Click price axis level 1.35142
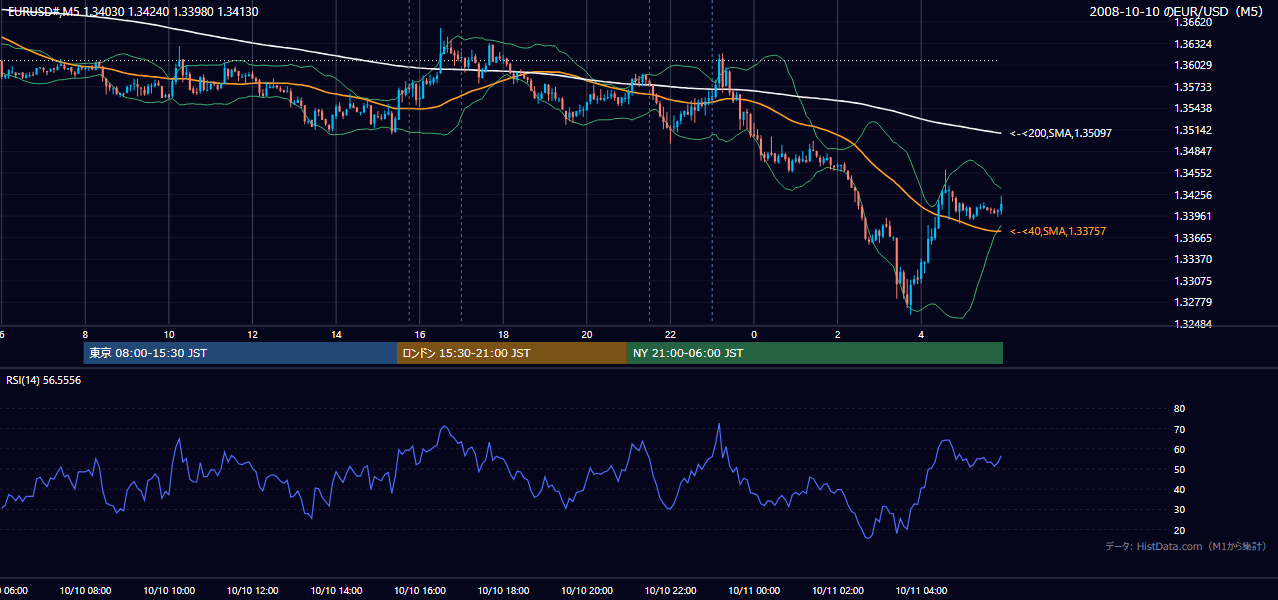Image resolution: width=1278 pixels, height=600 pixels. pyautogui.click(x=1194, y=130)
